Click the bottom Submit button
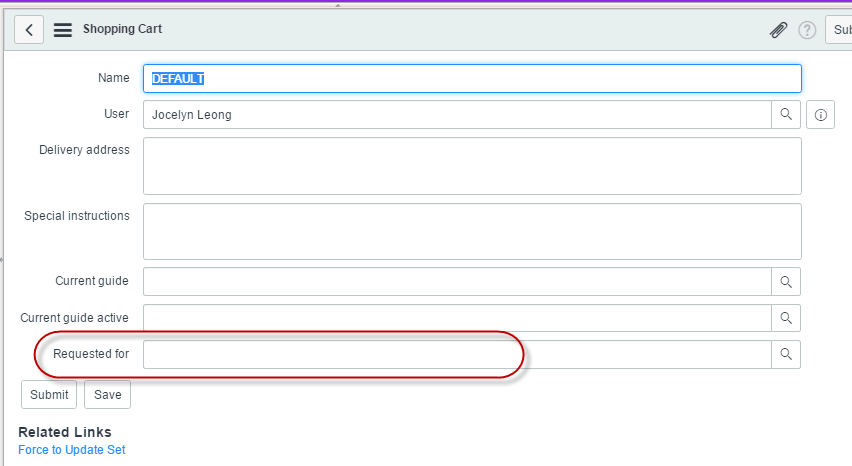This screenshot has width=852, height=466. 49,394
